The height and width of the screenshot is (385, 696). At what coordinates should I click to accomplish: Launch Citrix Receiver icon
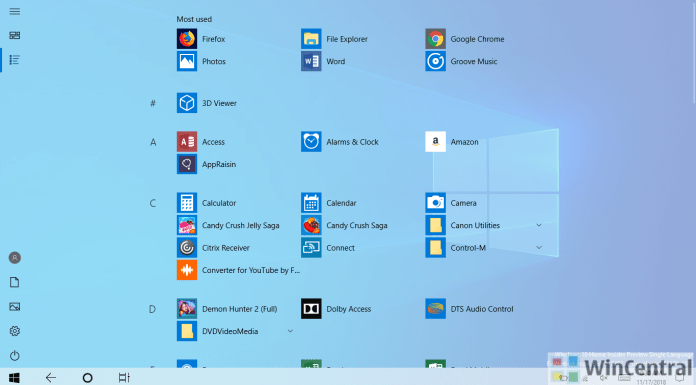click(187, 247)
